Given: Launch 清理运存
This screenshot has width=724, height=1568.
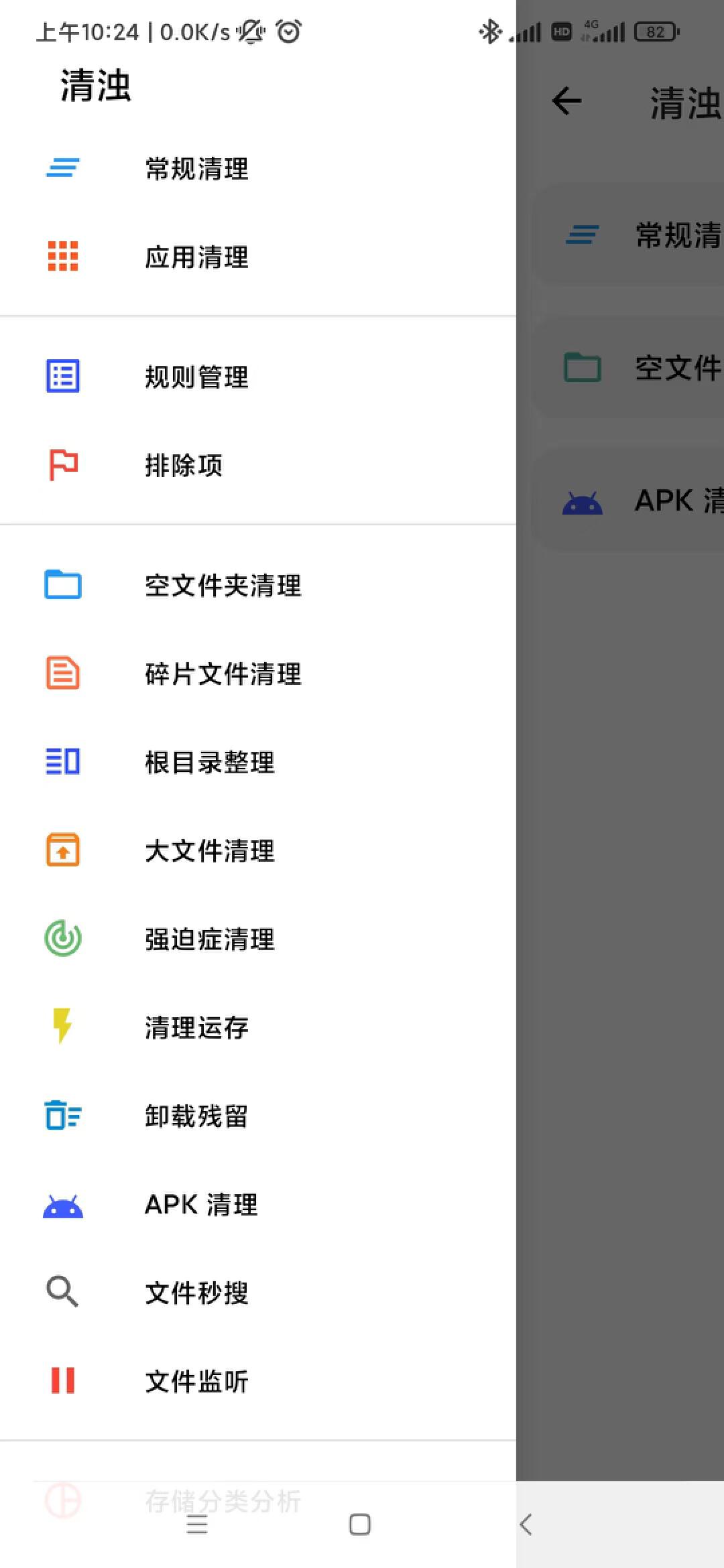Looking at the screenshot, I should tap(258, 1027).
